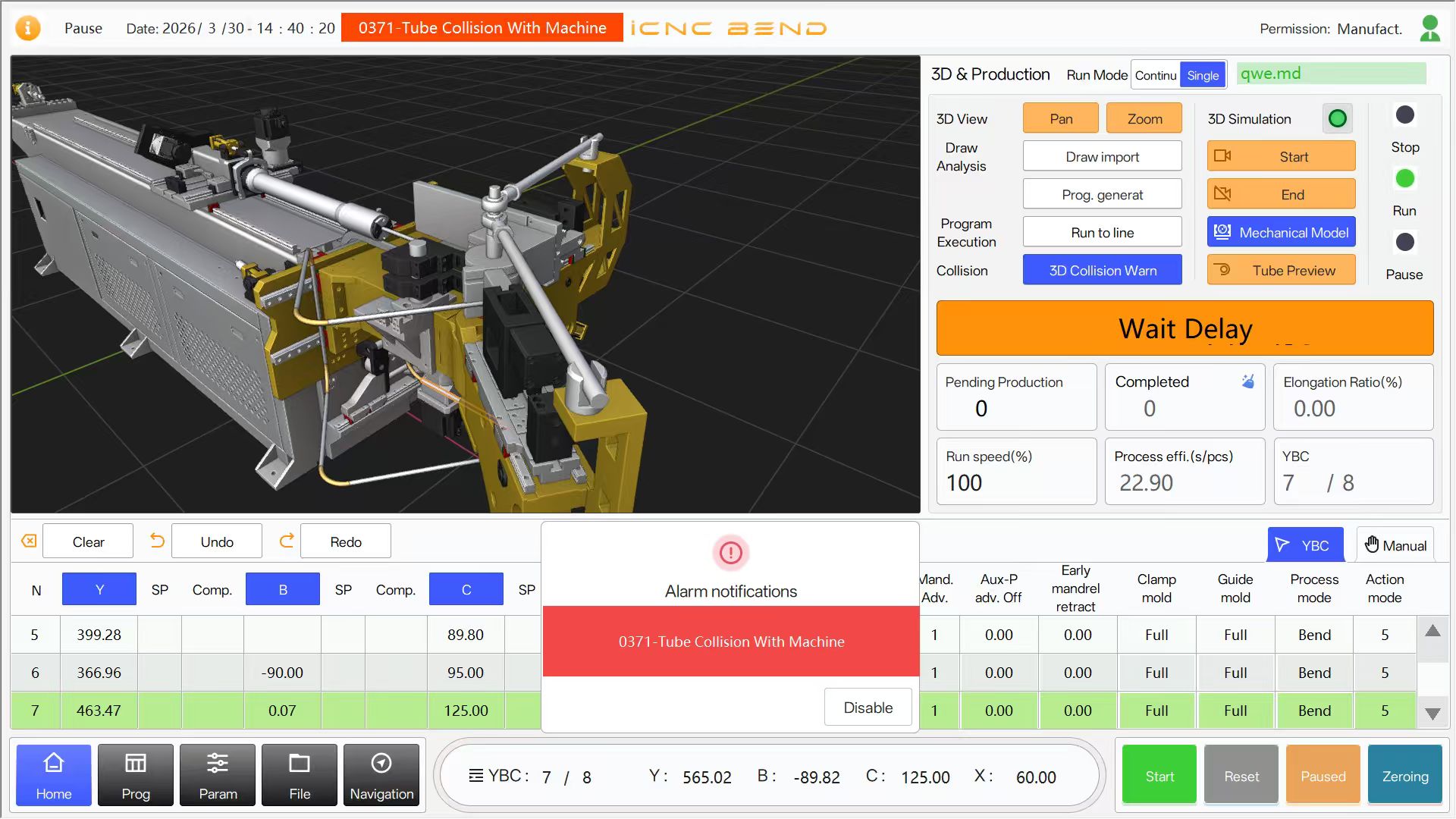Click Prog. generat button
This screenshot has height=819, width=1456.
[1102, 194]
